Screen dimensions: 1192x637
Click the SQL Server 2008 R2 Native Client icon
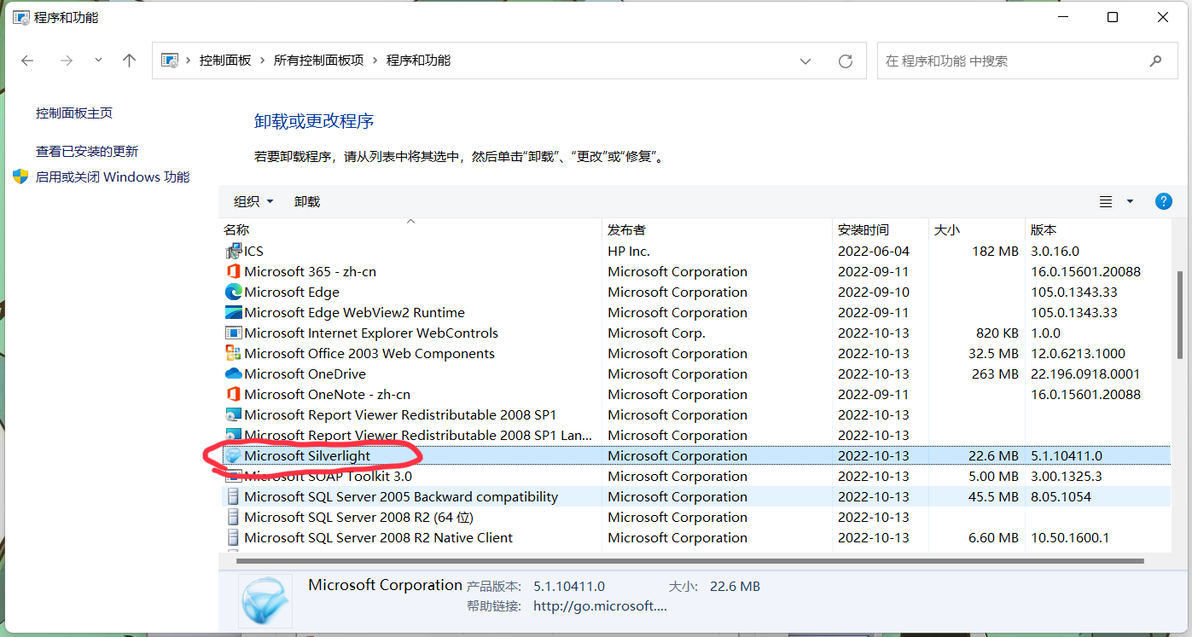point(233,537)
